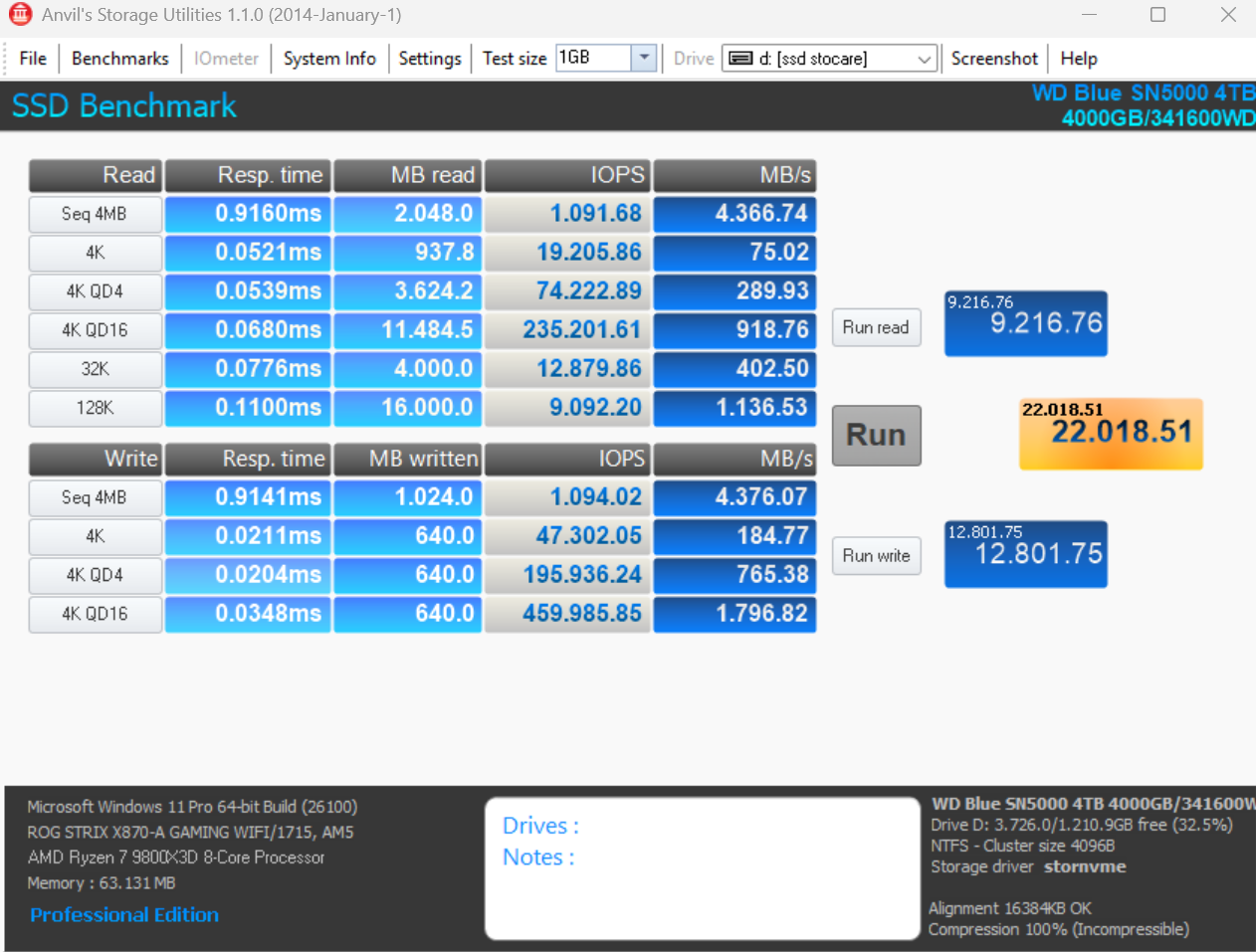
Task: Click the orange total score 22.018.51 box
Action: (x=1111, y=434)
